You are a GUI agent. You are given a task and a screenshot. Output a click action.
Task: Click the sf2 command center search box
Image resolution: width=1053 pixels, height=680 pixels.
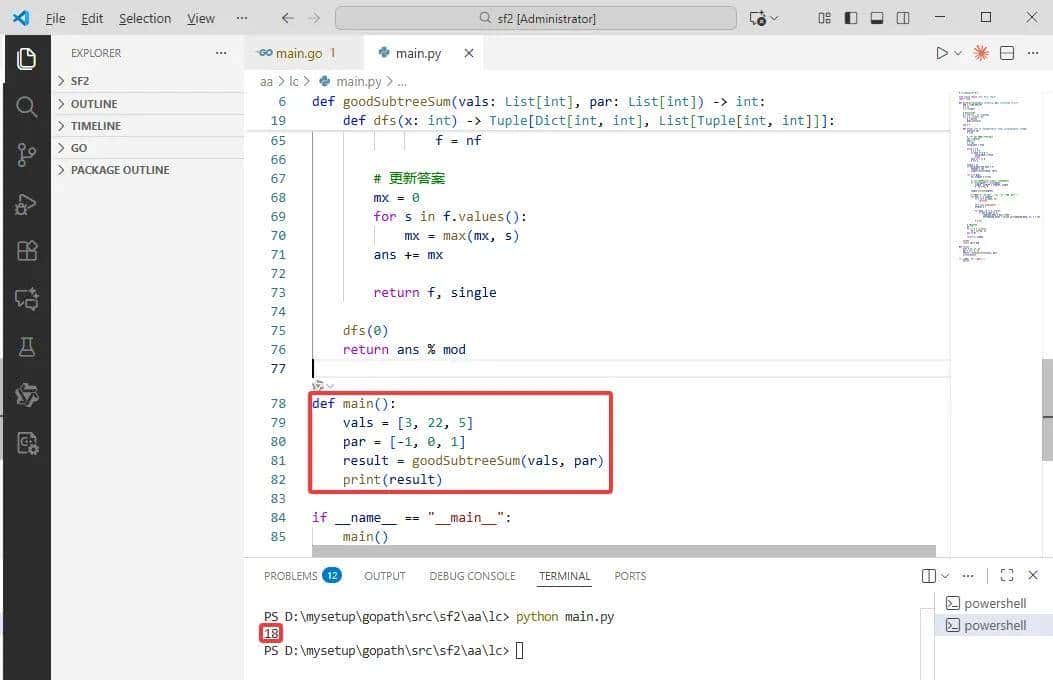coord(535,18)
